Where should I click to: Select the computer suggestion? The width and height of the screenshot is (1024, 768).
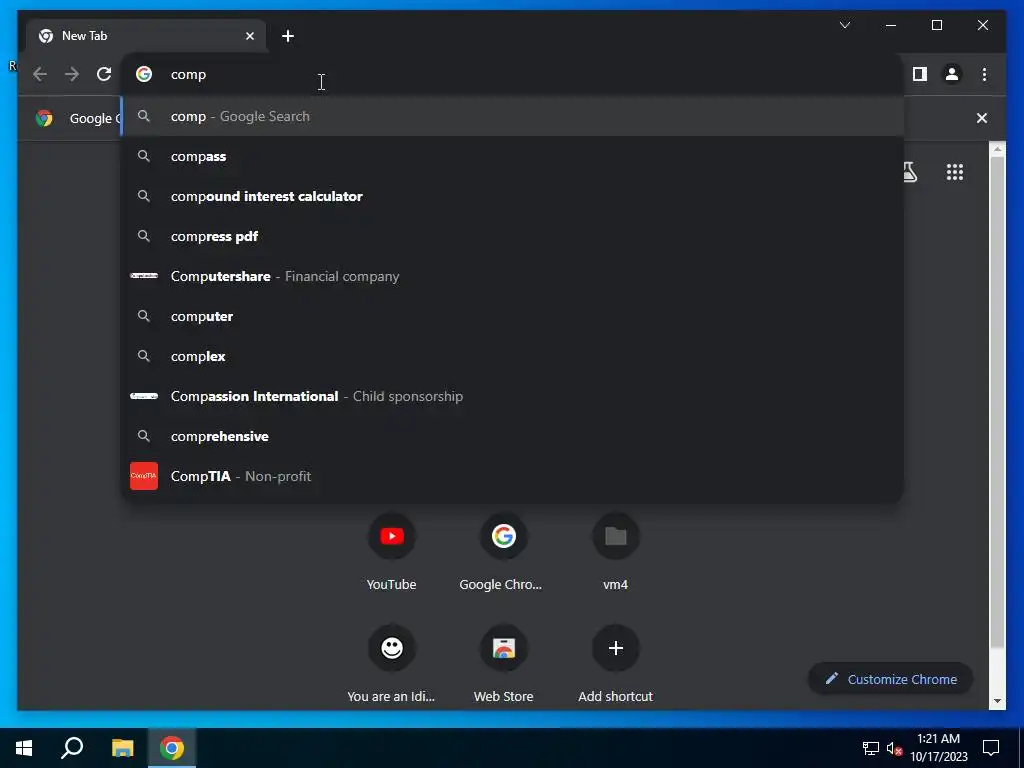tap(512, 317)
